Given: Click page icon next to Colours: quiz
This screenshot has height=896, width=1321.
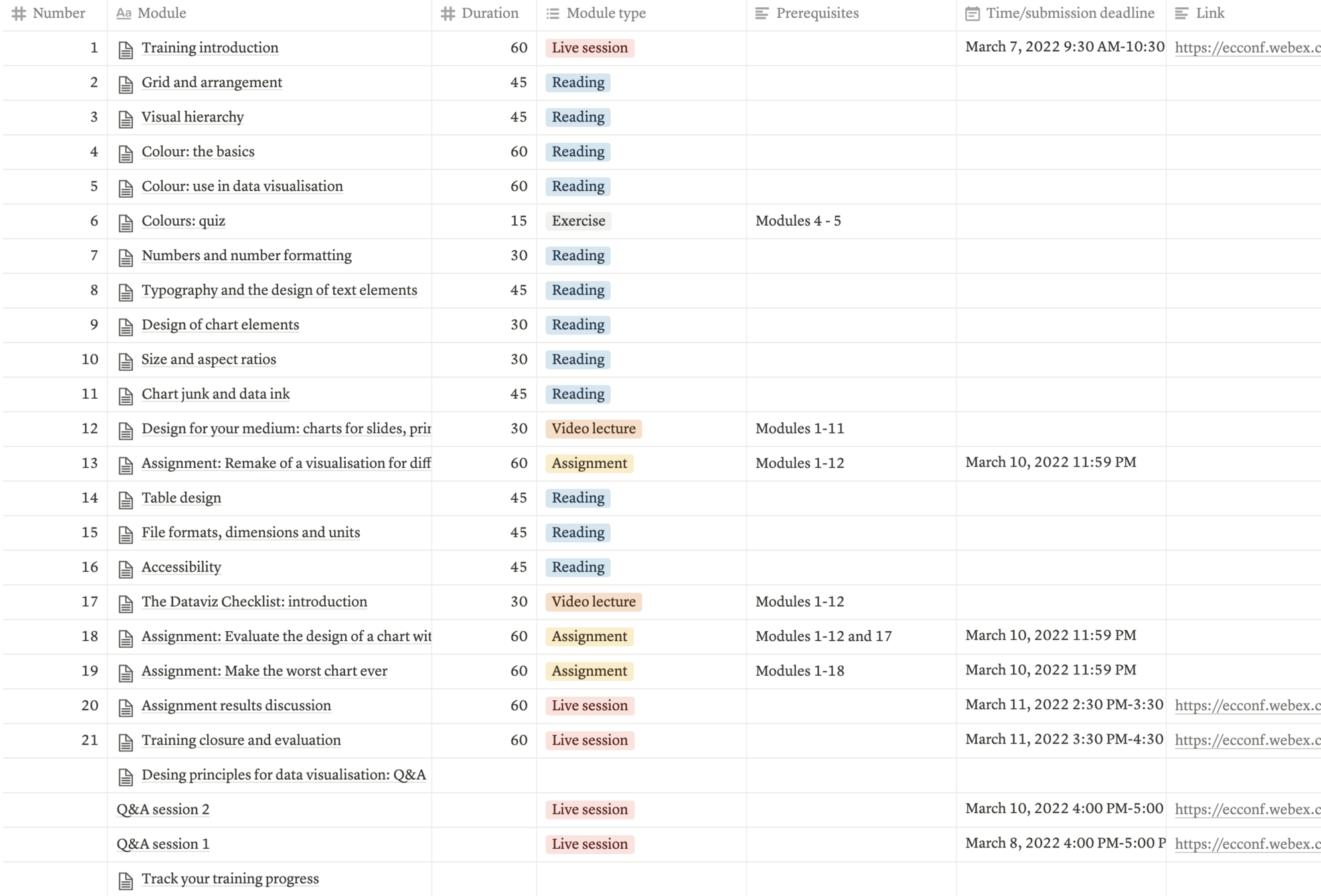Looking at the screenshot, I should click(x=125, y=222).
